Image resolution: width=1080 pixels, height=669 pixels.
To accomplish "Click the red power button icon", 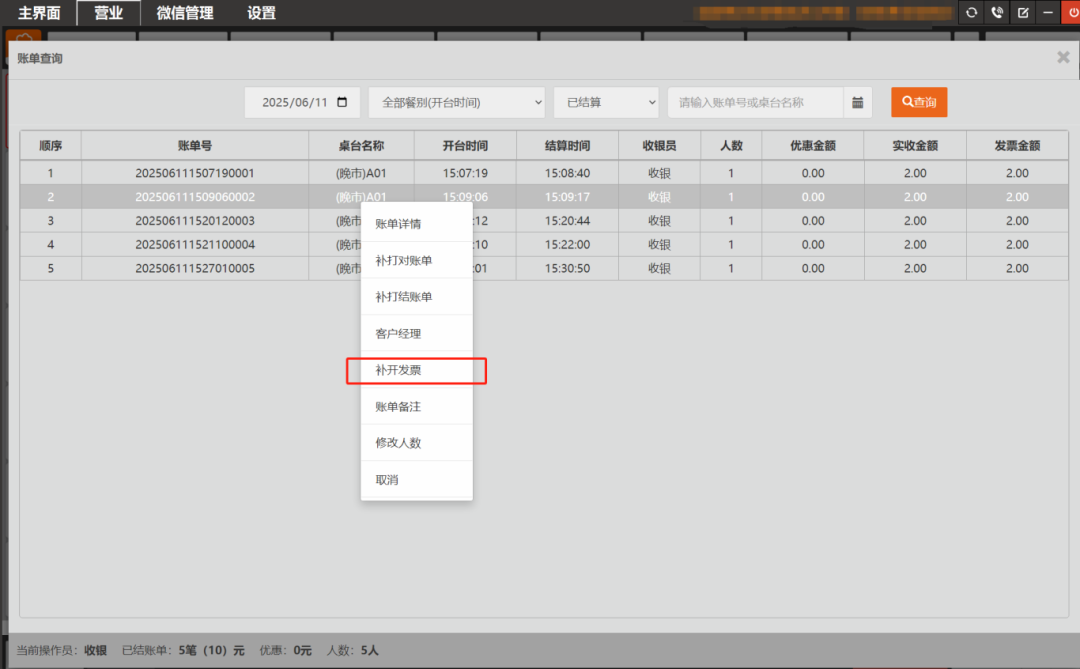I will (1071, 13).
